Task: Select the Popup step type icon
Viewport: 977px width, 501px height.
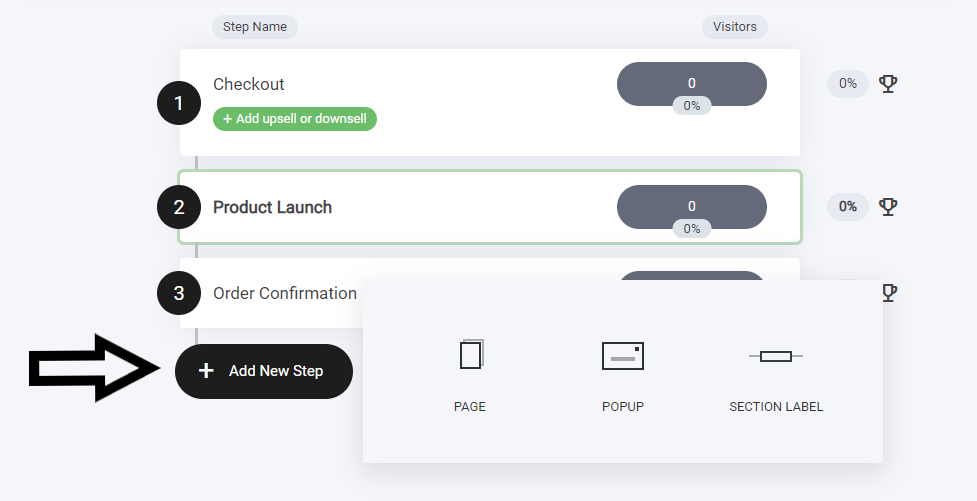Action: (622, 356)
